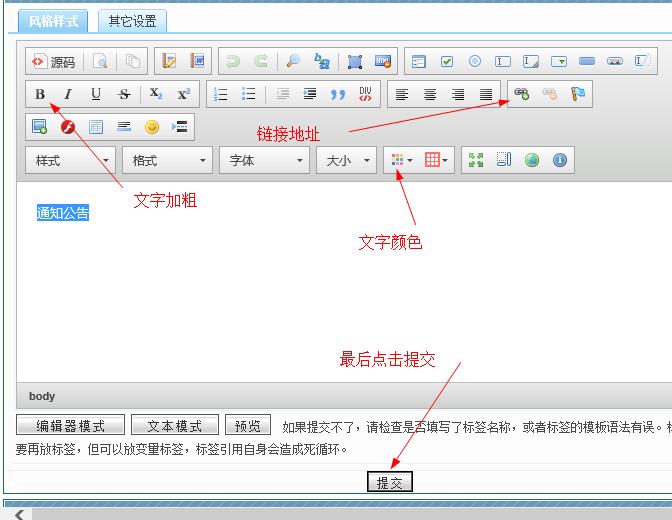672x520 pixels.
Task: Open the 样式 styles dropdown
Action: [69, 160]
